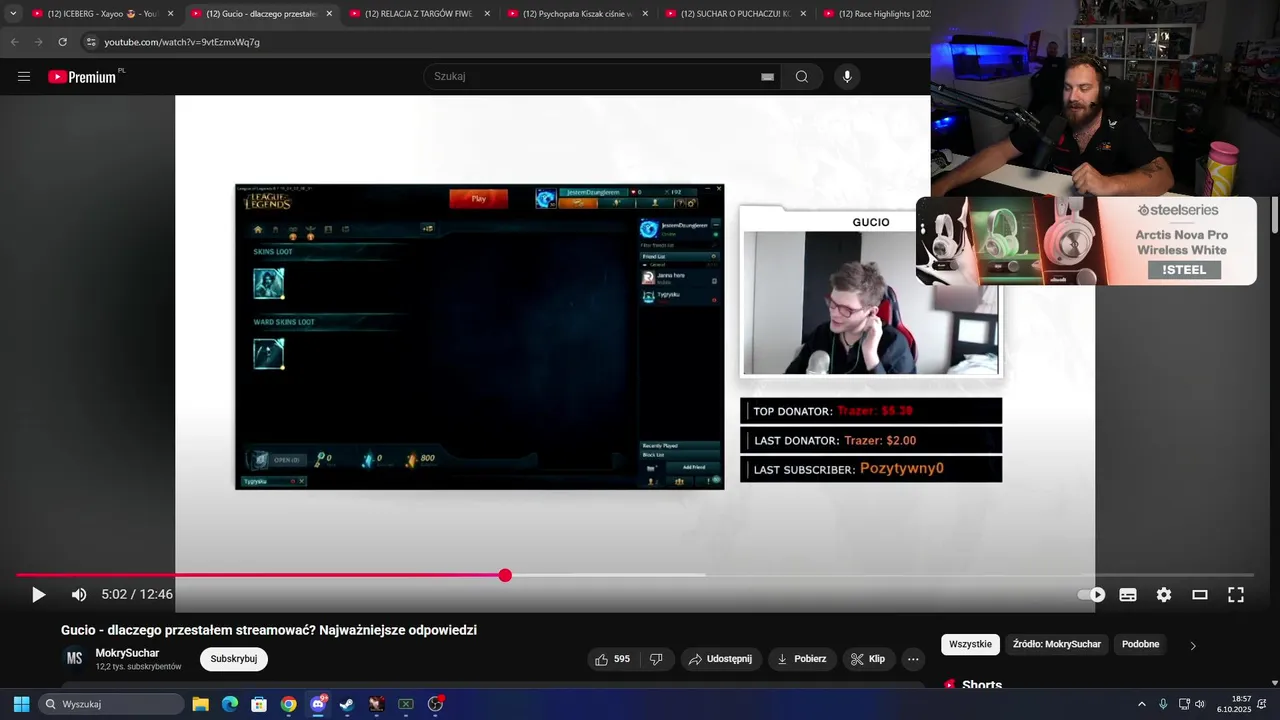
Task: Open MokrySuchar channel avatar
Action: [x=74, y=658]
